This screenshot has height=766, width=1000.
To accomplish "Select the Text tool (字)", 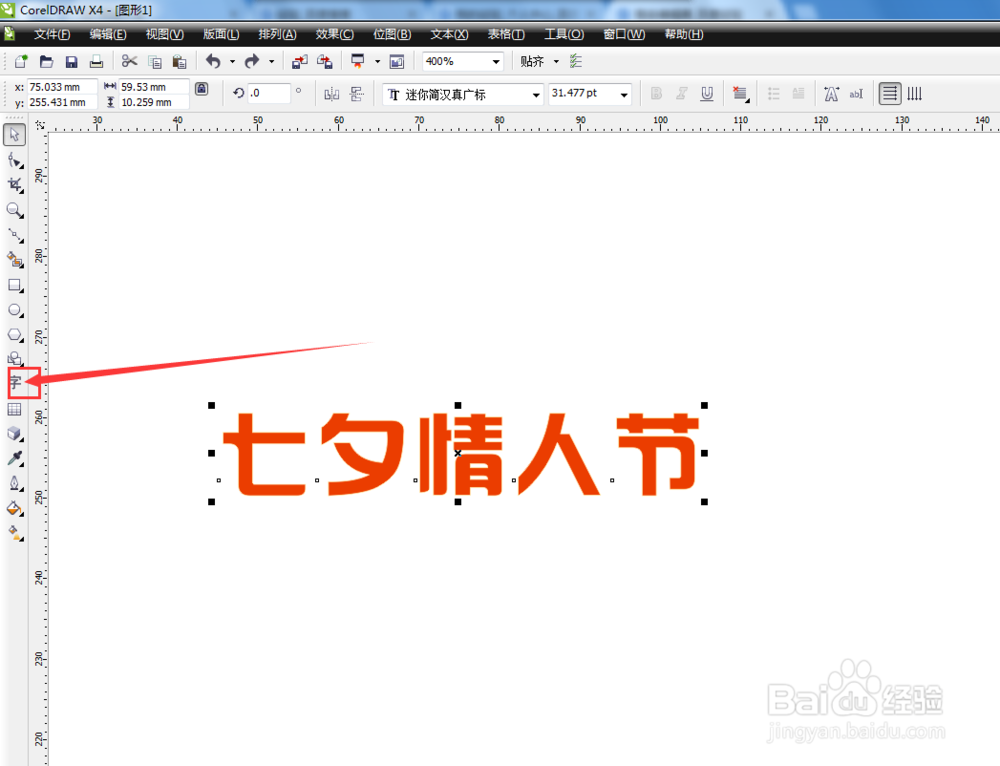I will pos(16,383).
